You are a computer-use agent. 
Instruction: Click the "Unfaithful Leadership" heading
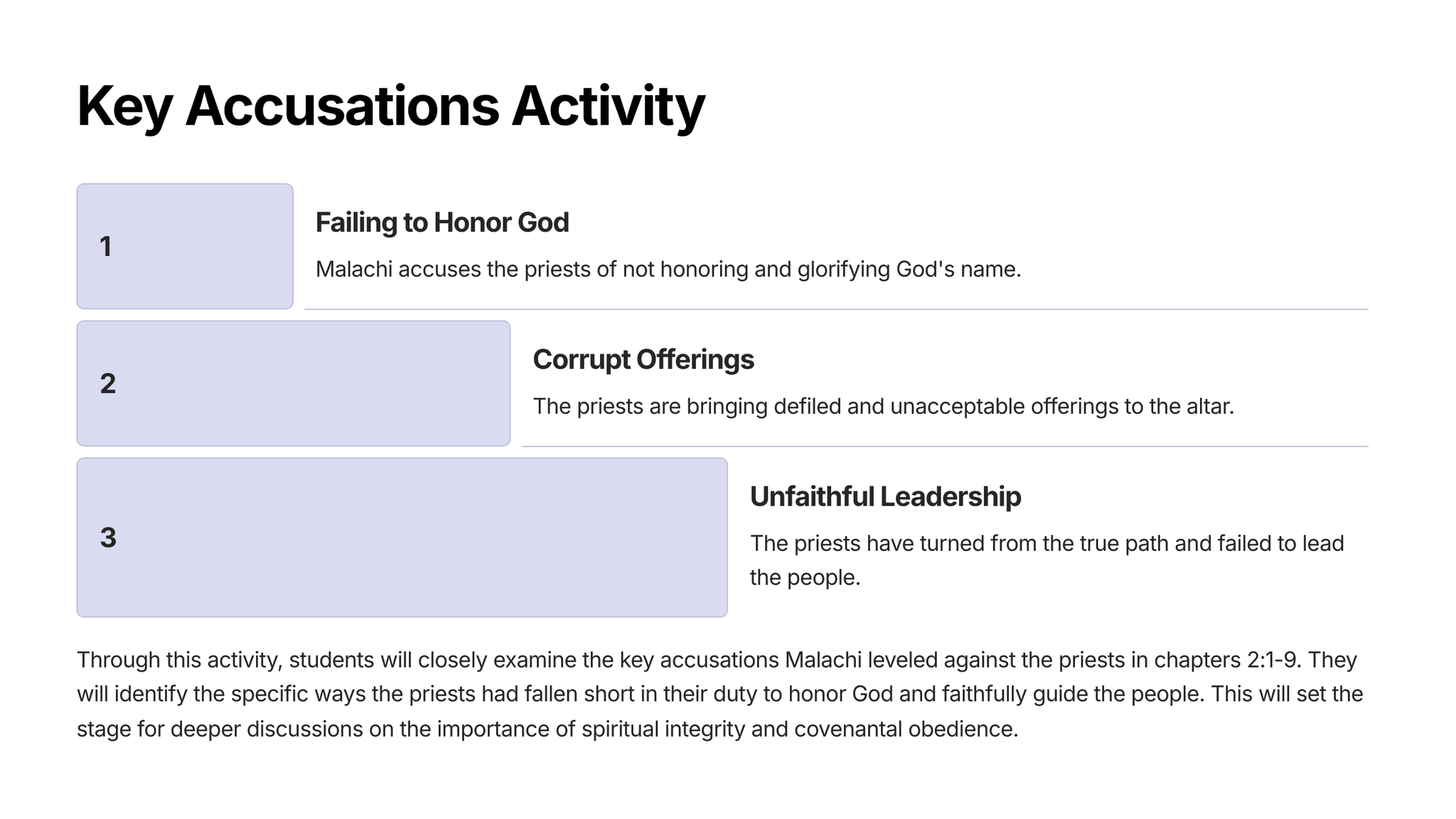[x=885, y=497]
